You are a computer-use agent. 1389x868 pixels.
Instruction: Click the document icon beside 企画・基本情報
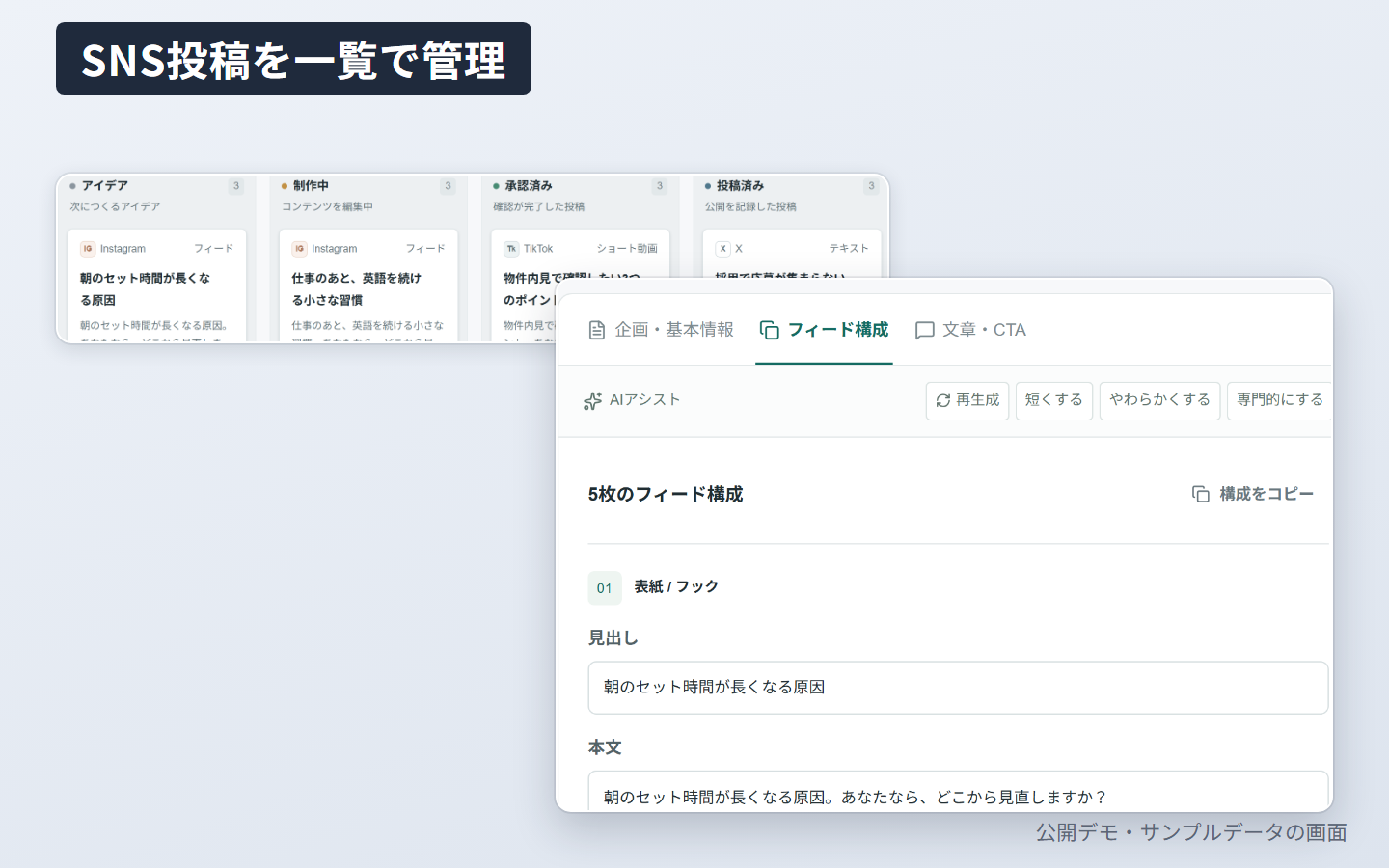click(x=597, y=330)
